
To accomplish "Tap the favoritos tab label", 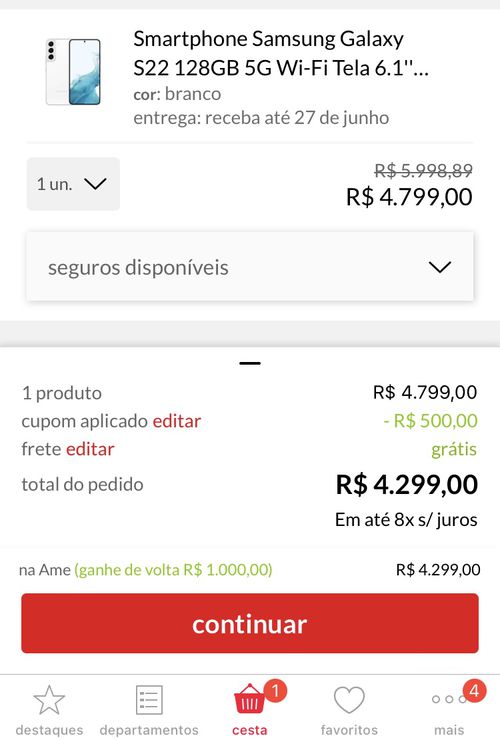I will (349, 730).
